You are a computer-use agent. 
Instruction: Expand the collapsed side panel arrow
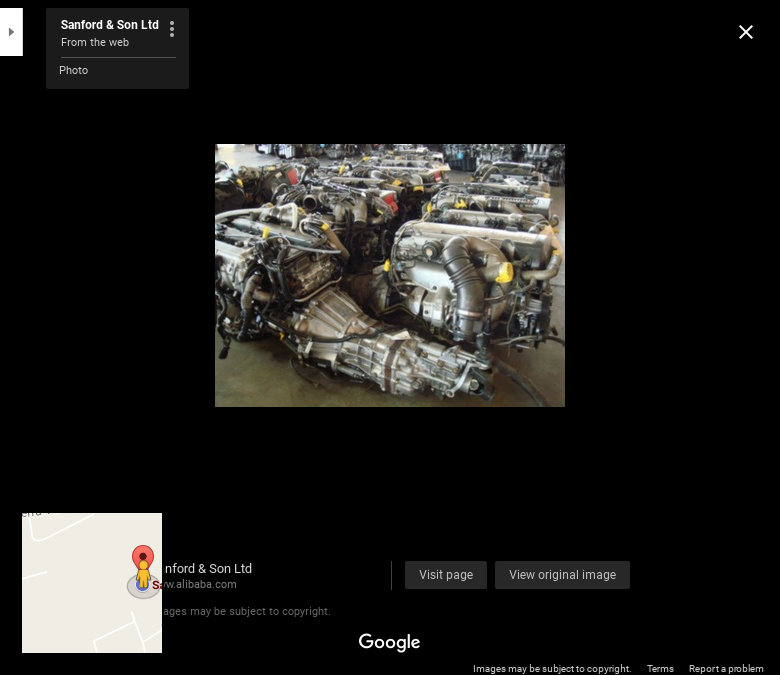11,32
